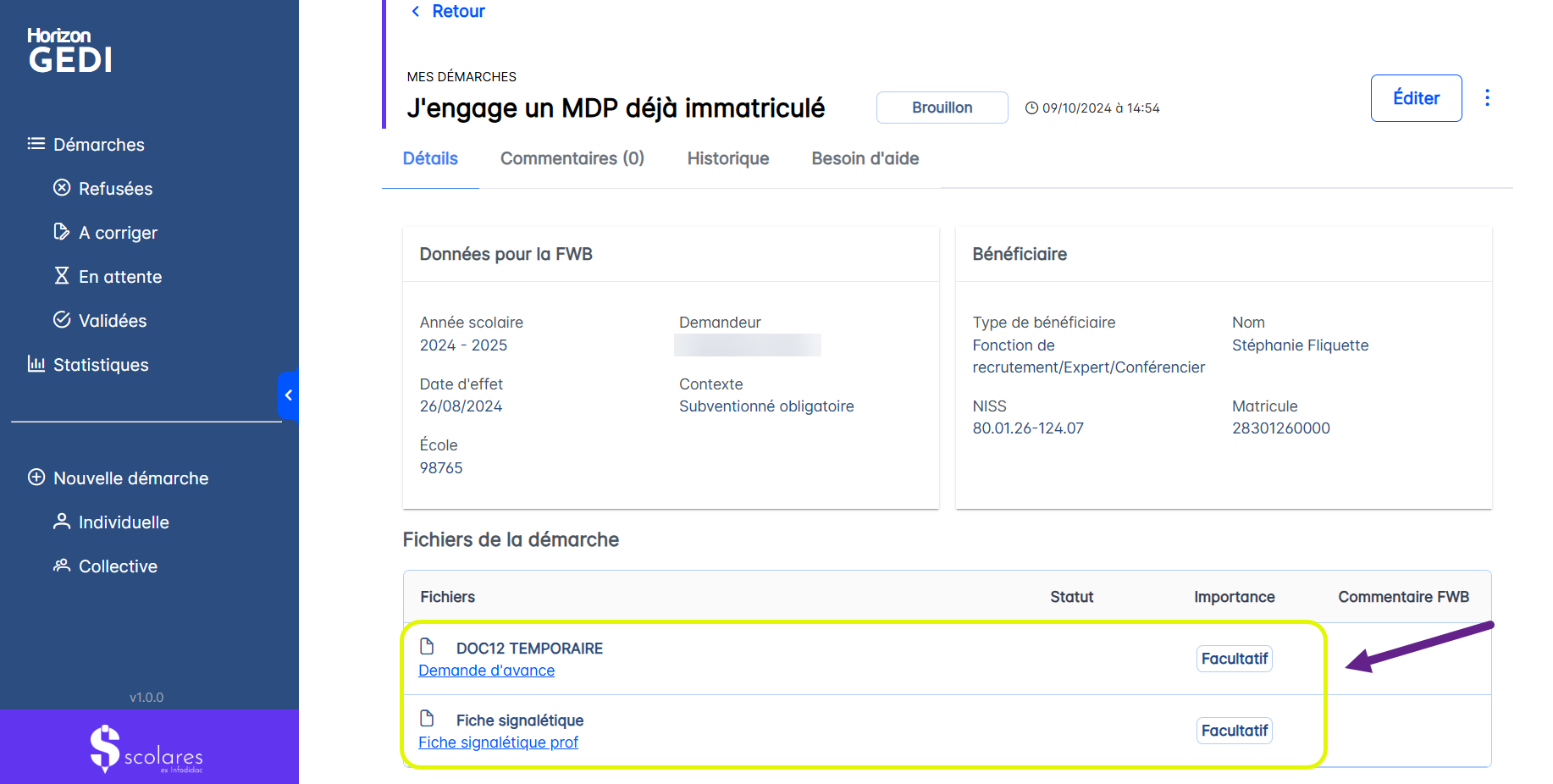The width and height of the screenshot is (1553, 784).
Task: Open the Historique tab
Action: point(727,158)
